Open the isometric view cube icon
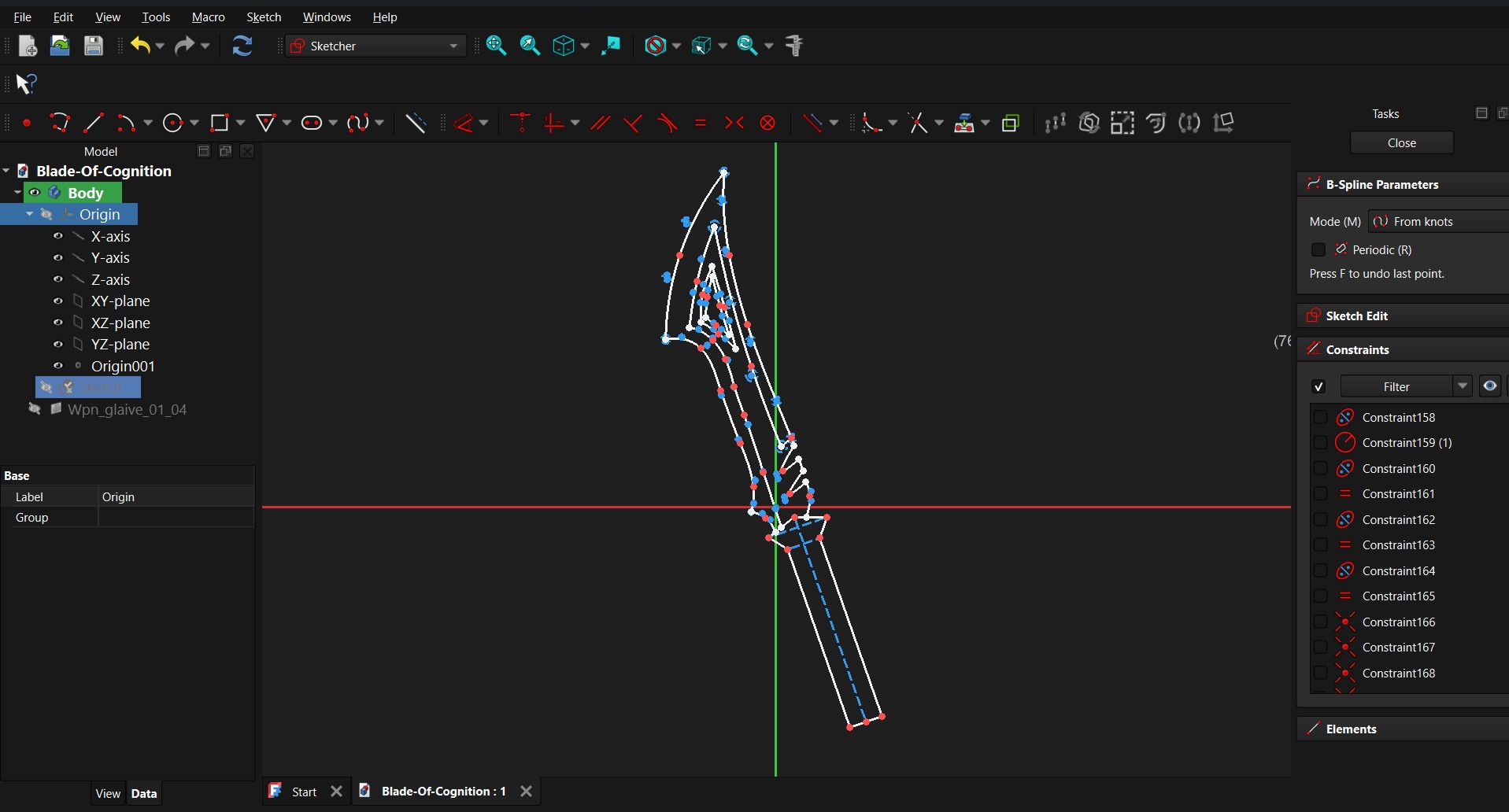Image resolution: width=1509 pixels, height=812 pixels. [564, 46]
